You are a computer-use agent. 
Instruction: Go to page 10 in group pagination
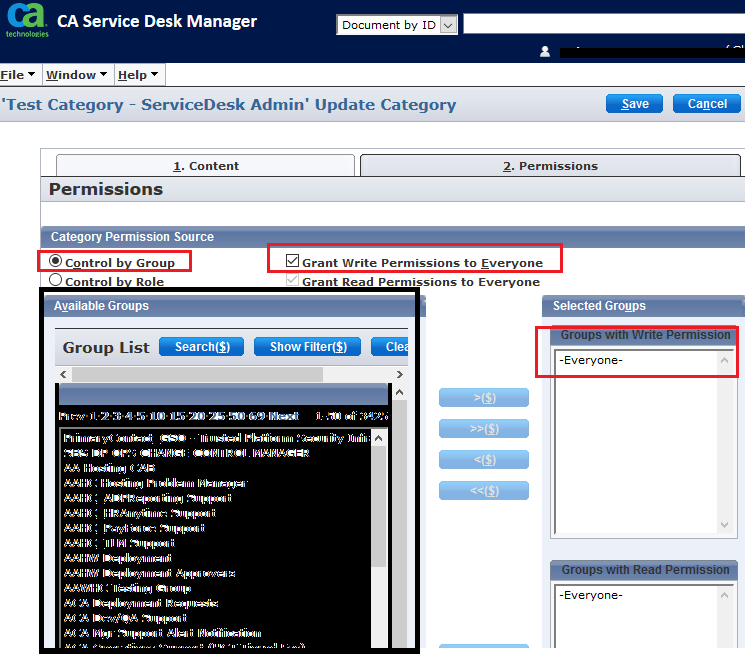coord(157,416)
